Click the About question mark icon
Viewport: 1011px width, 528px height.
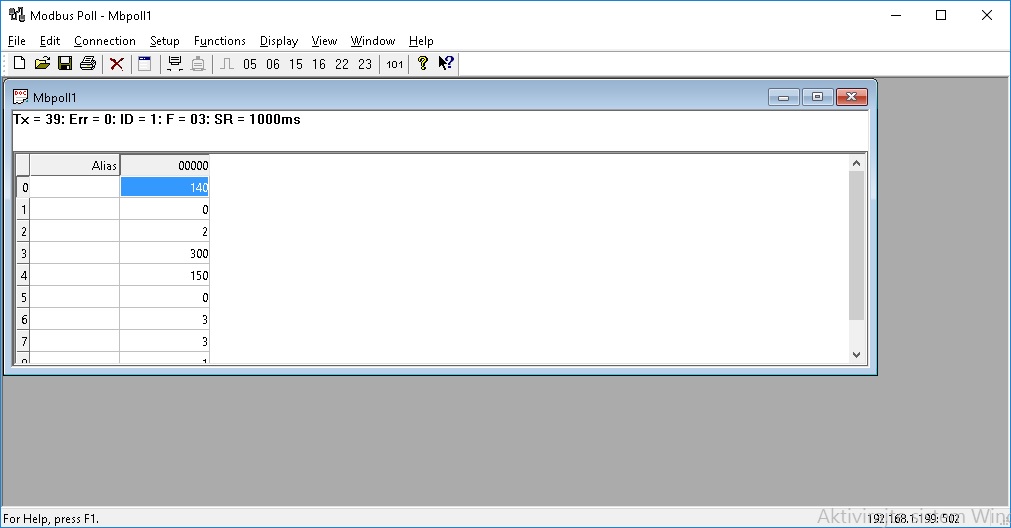[x=423, y=64]
